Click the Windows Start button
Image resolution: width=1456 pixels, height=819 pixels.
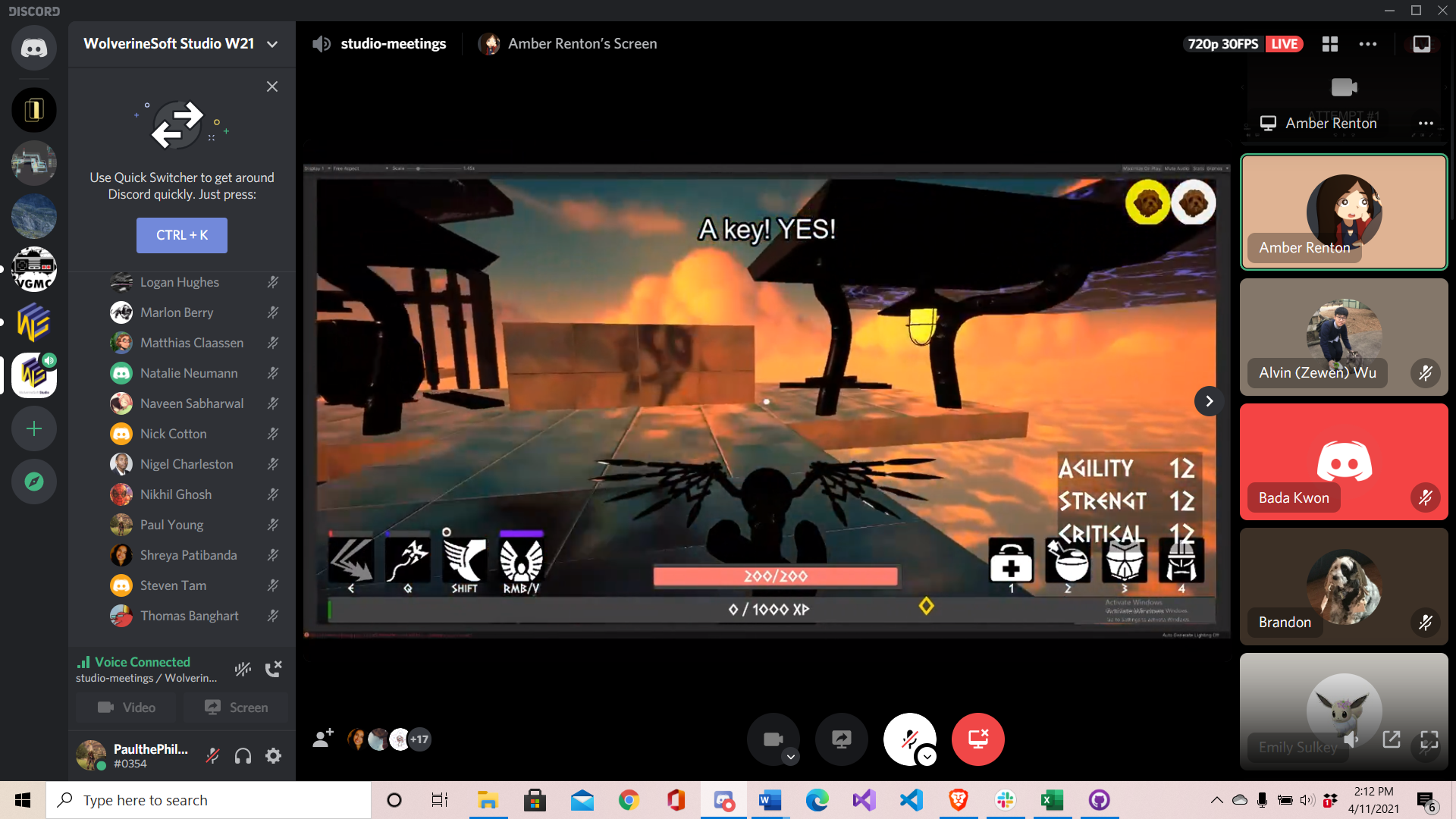click(x=23, y=800)
